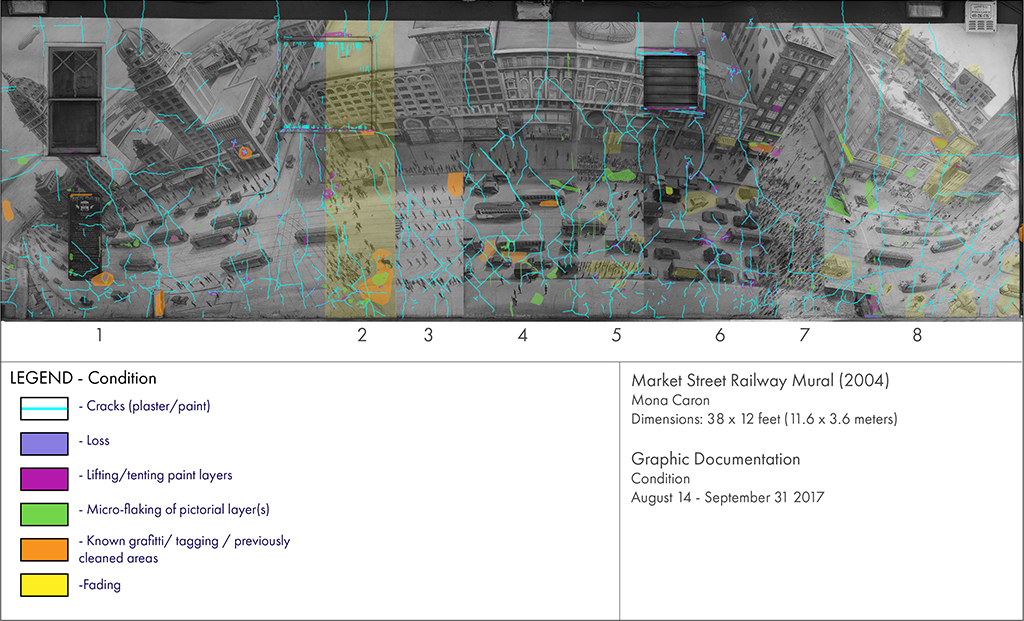Click section marker 3 under the mural
The image size is (1024, 621).
click(x=428, y=336)
